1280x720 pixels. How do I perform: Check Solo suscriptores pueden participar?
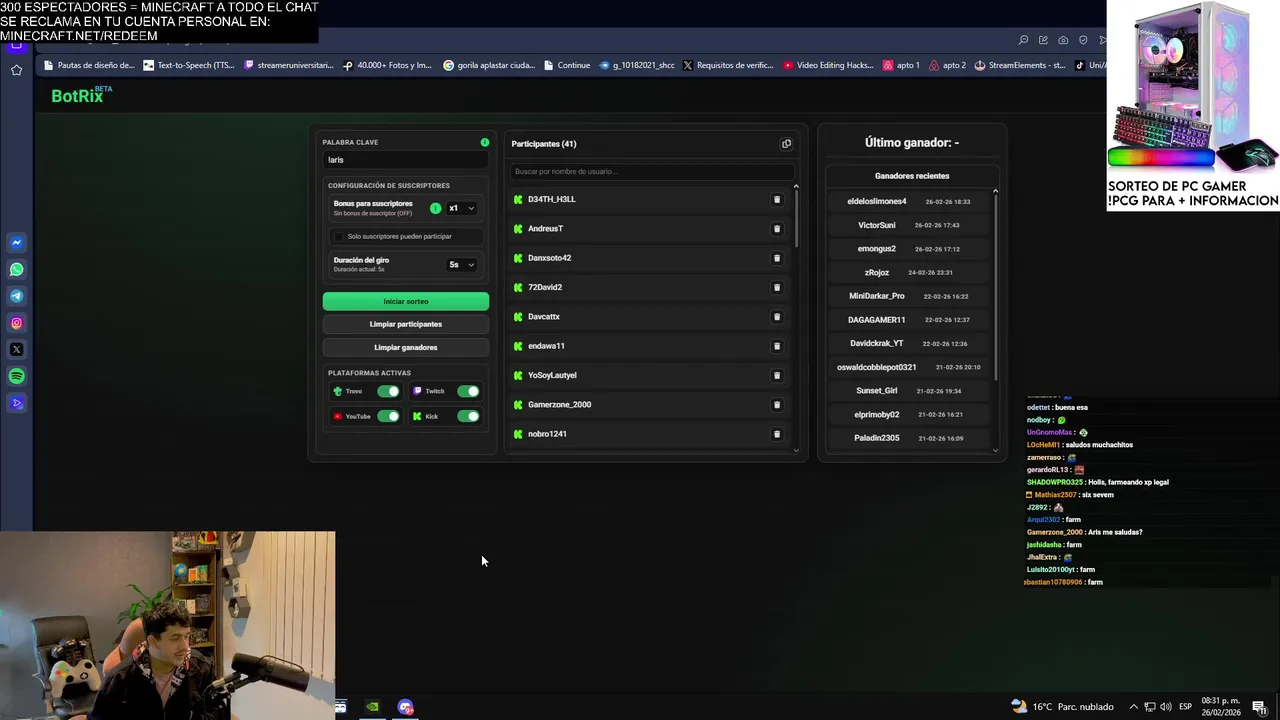click(x=338, y=236)
